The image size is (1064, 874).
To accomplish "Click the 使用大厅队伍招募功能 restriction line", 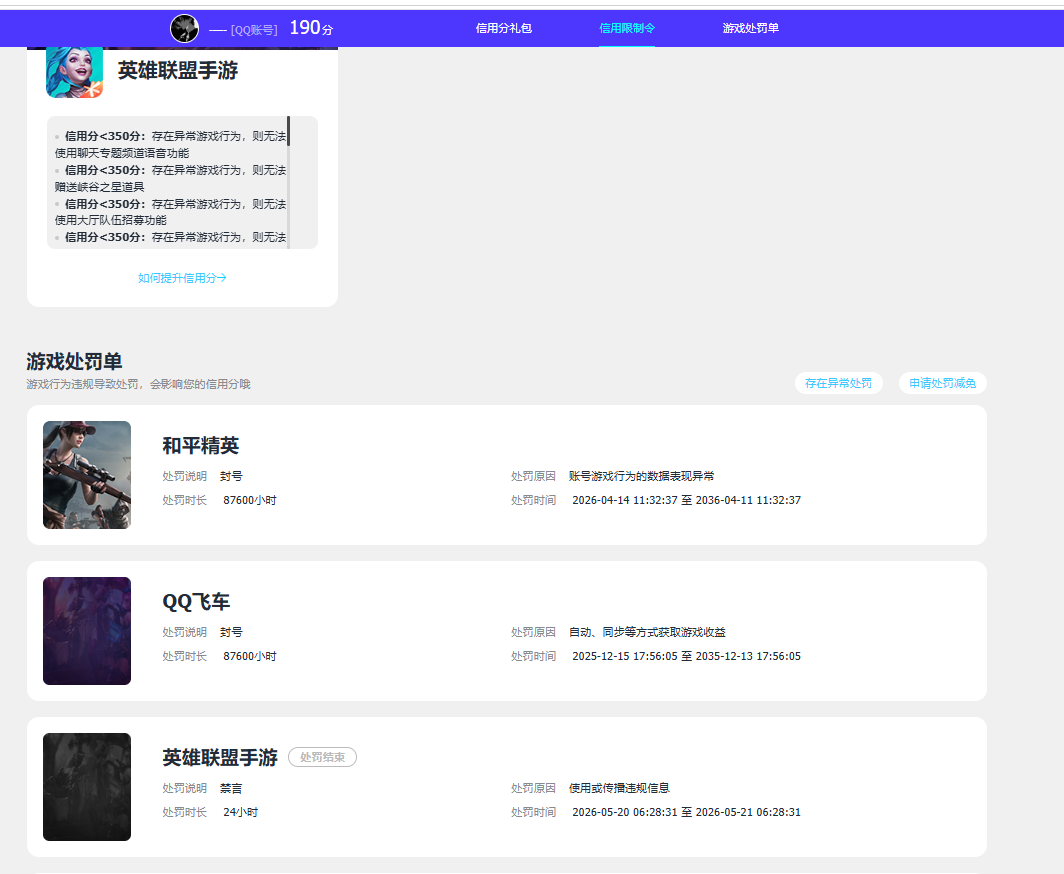I will pyautogui.click(x=111, y=220).
